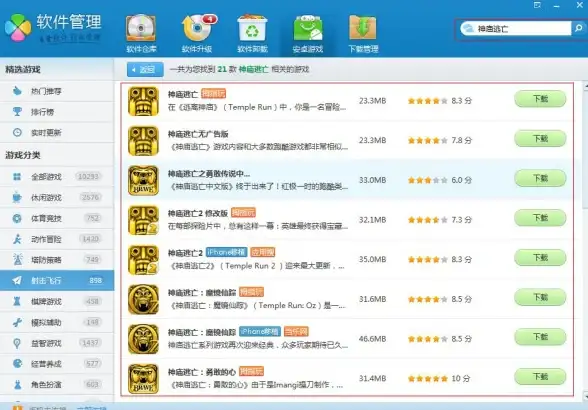Select 休闲游戏 category
The width and height of the screenshot is (588, 410).
[x=57, y=197]
